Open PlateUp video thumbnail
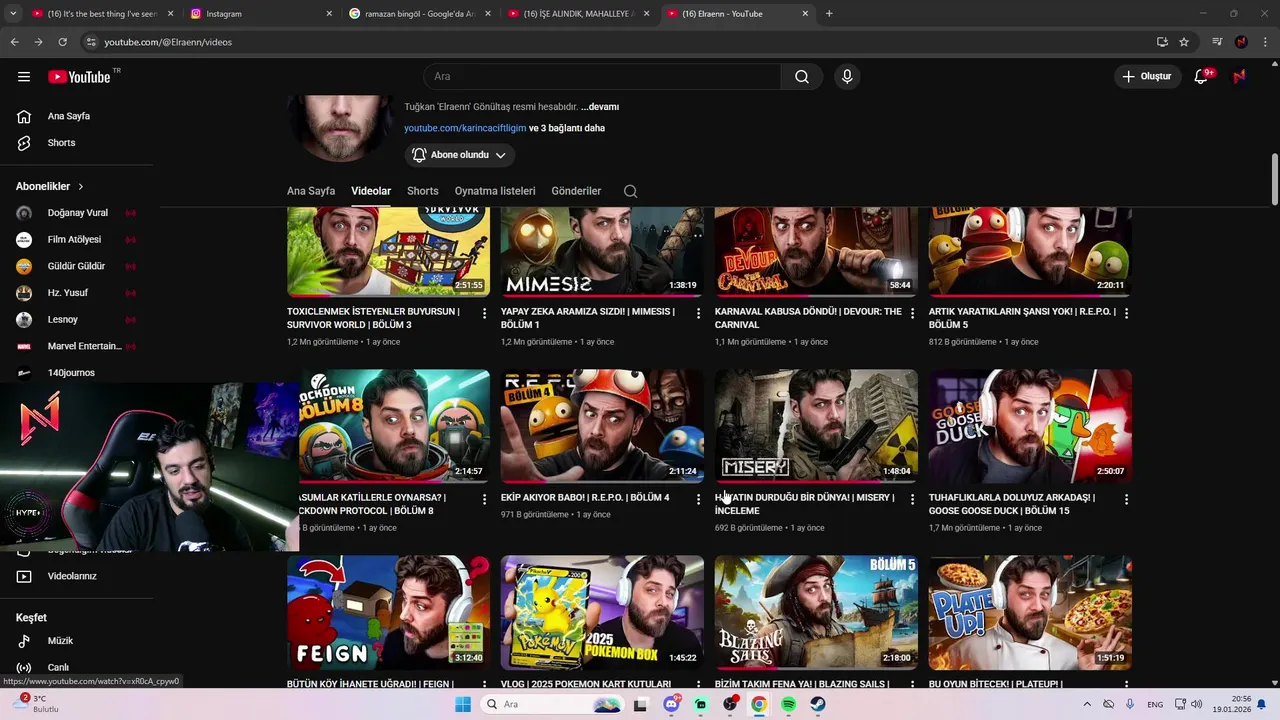 tap(1030, 613)
